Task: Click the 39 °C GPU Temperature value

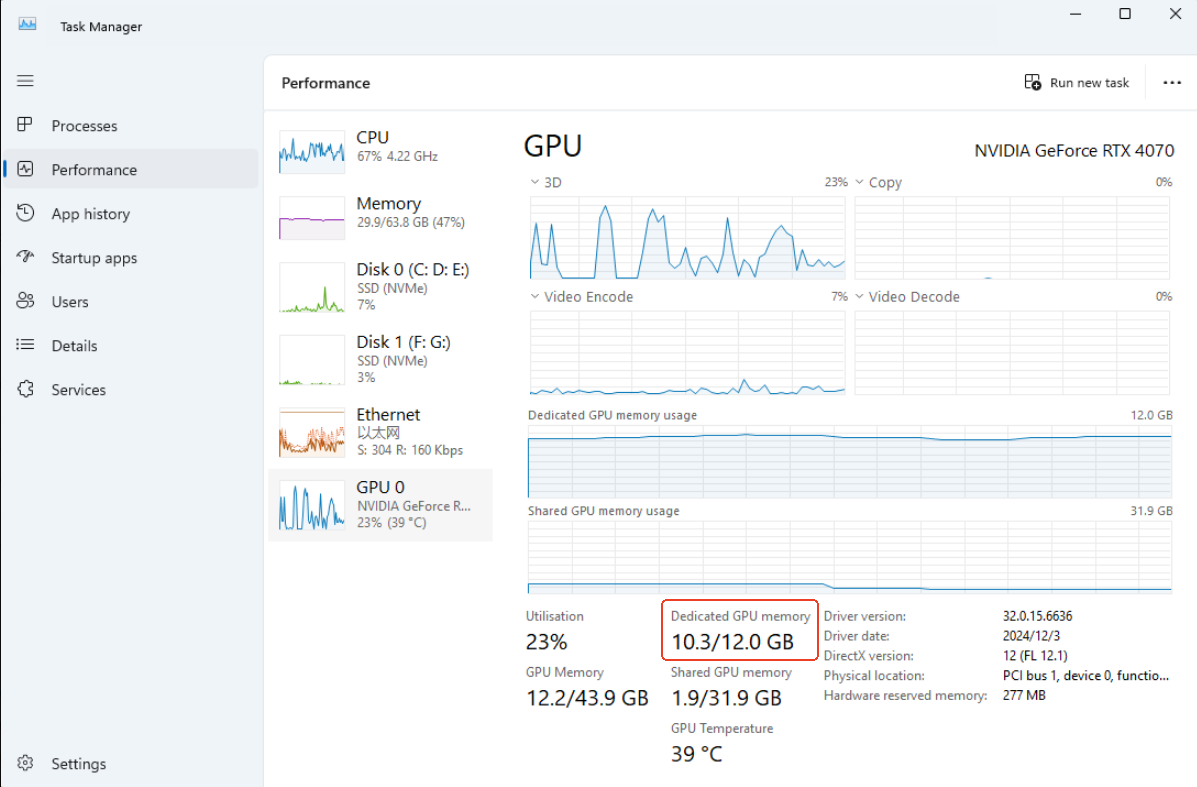Action: pyautogui.click(x=696, y=754)
